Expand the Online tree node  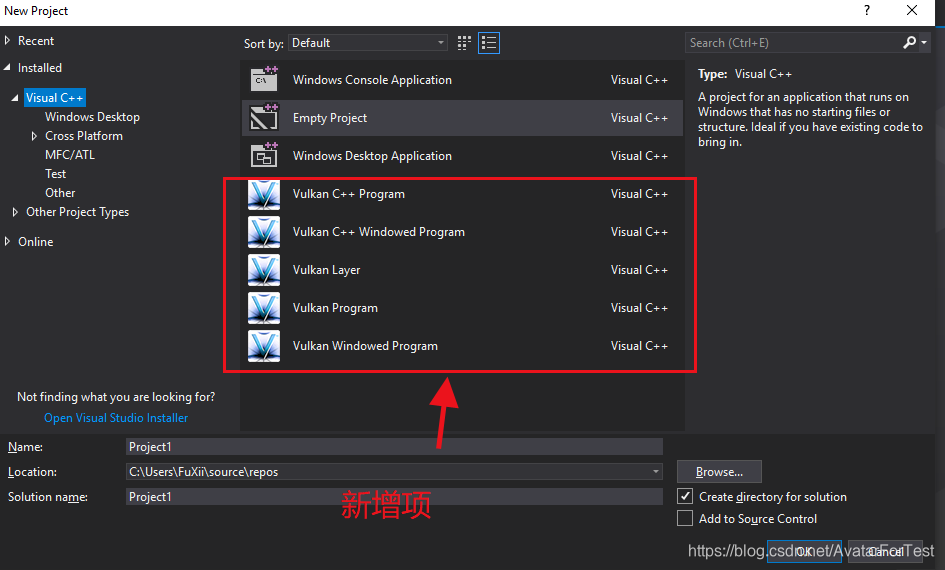[x=7, y=241]
